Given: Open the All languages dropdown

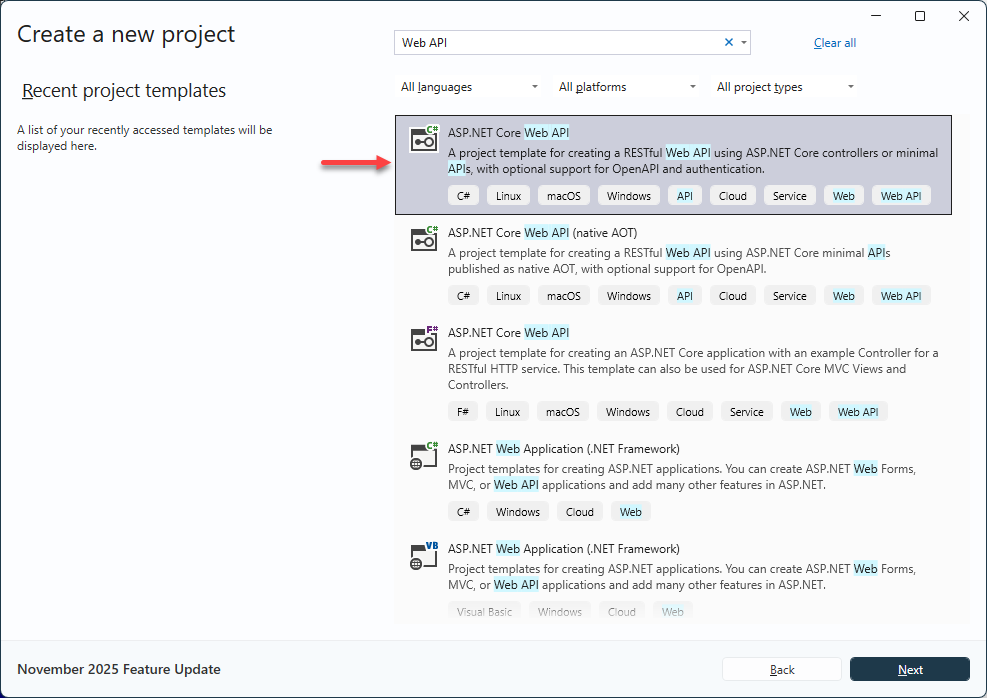Looking at the screenshot, I should (469, 87).
